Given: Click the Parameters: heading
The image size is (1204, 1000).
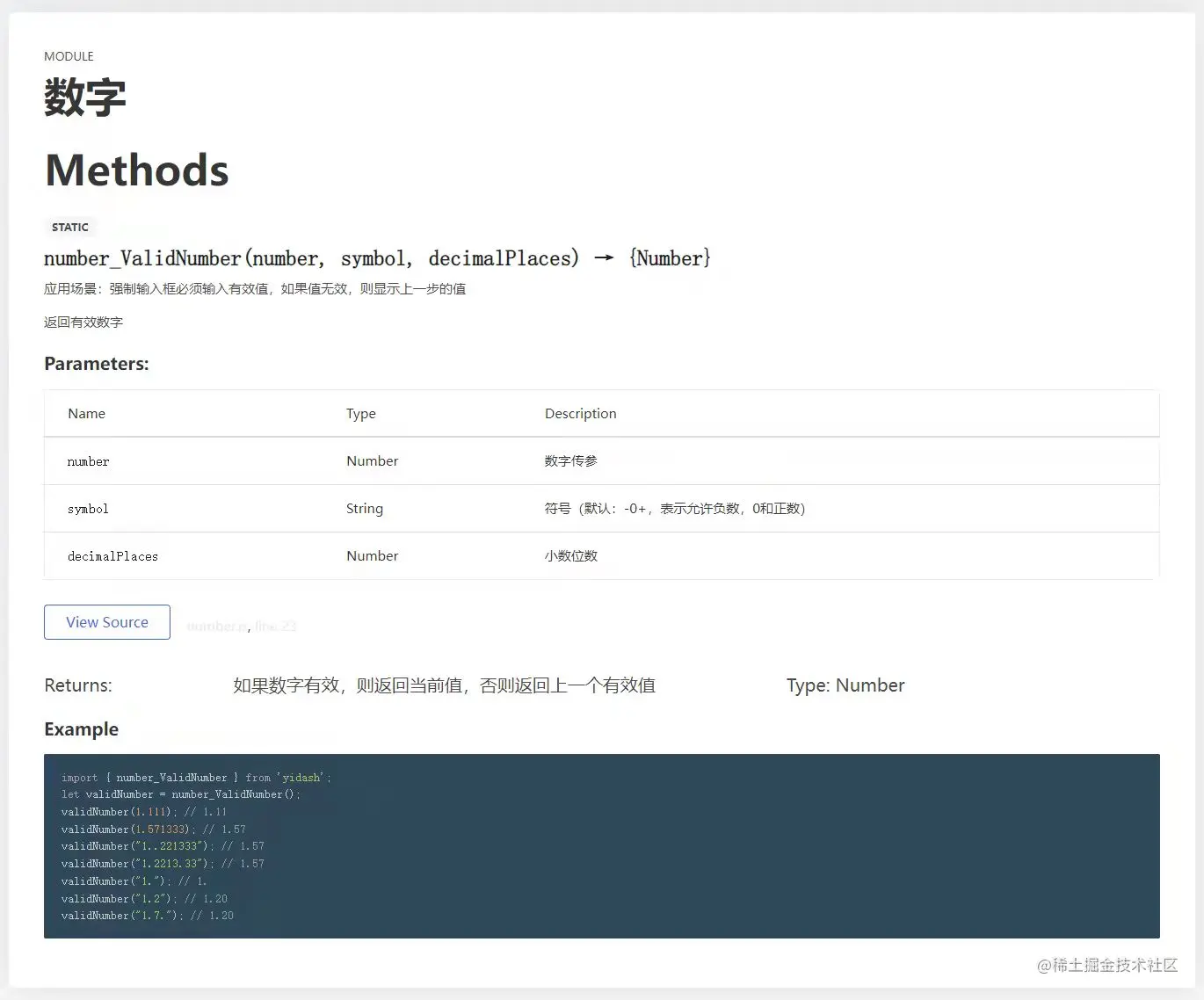Looking at the screenshot, I should click(x=97, y=364).
